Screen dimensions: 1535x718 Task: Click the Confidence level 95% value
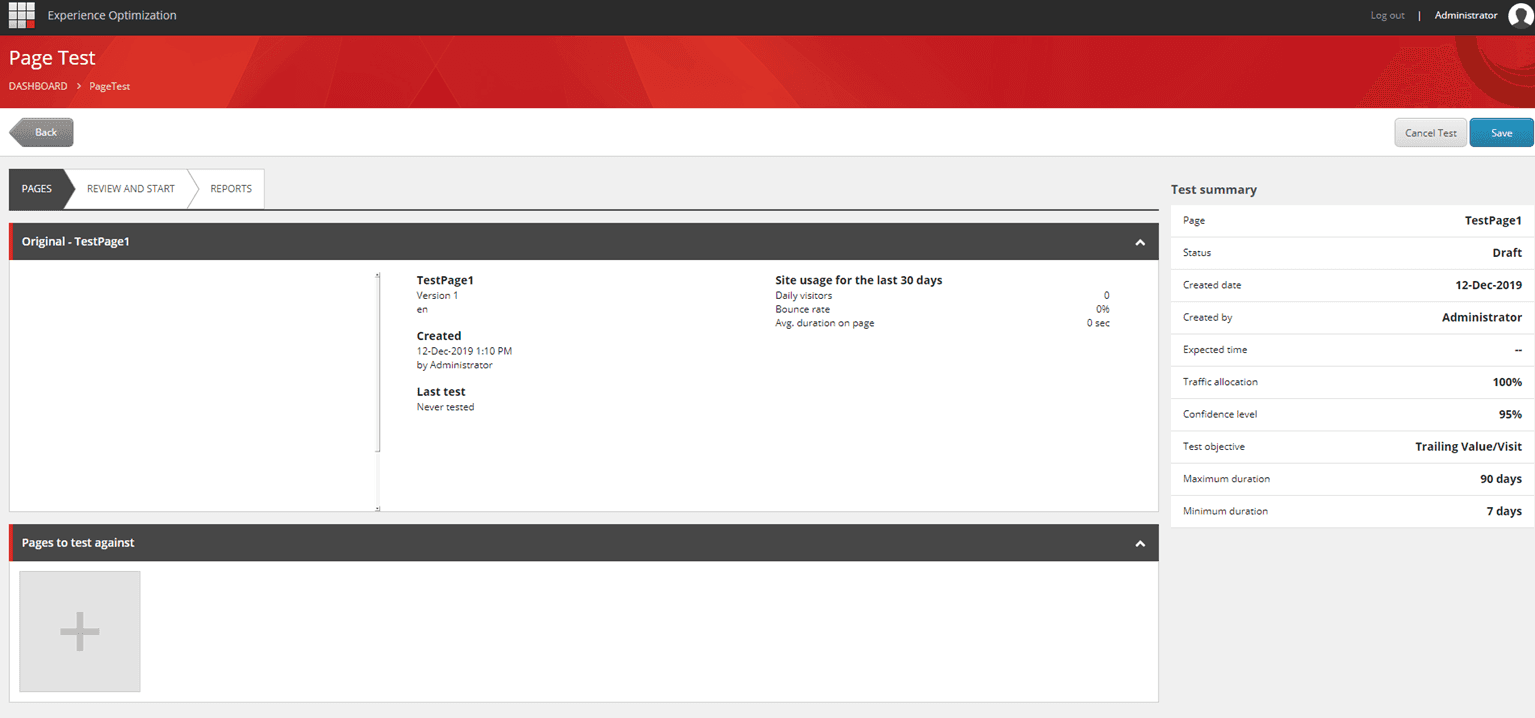(x=1511, y=414)
